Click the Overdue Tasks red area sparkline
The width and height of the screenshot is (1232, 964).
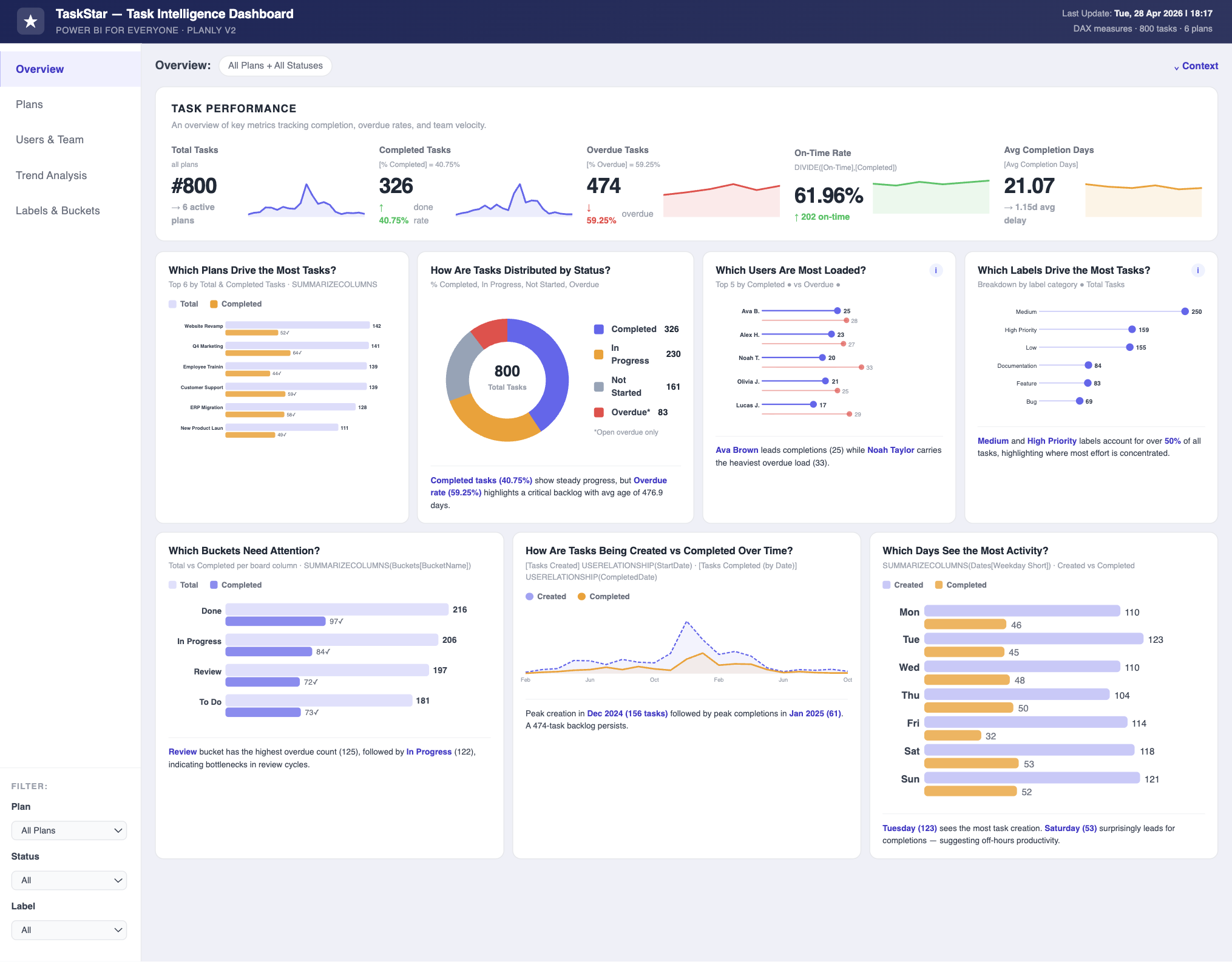coord(722,200)
